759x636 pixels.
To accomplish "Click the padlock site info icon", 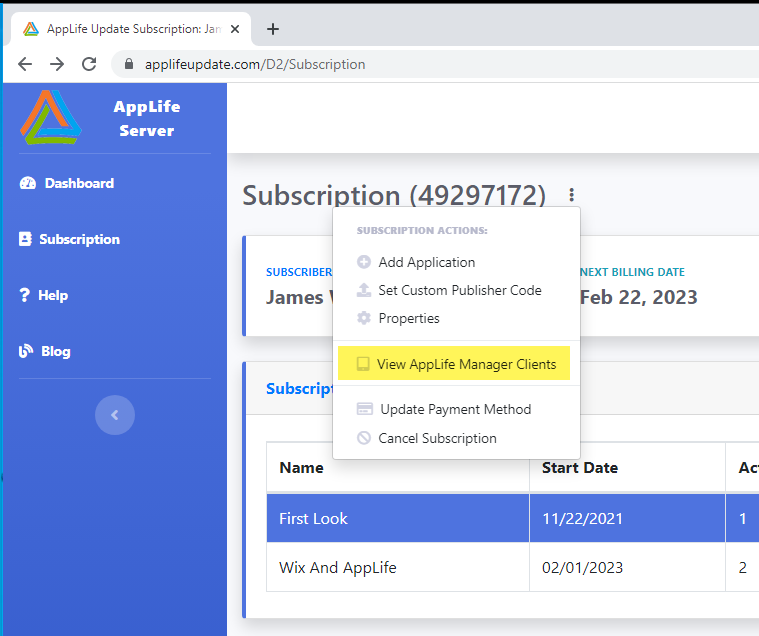I will coord(129,64).
